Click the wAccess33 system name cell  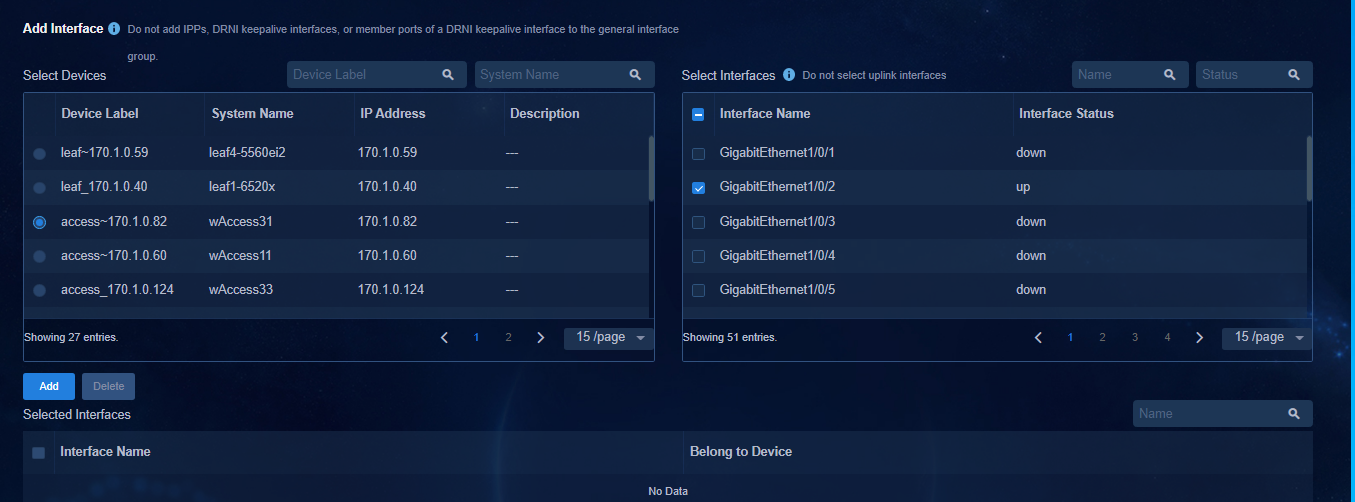[241, 290]
